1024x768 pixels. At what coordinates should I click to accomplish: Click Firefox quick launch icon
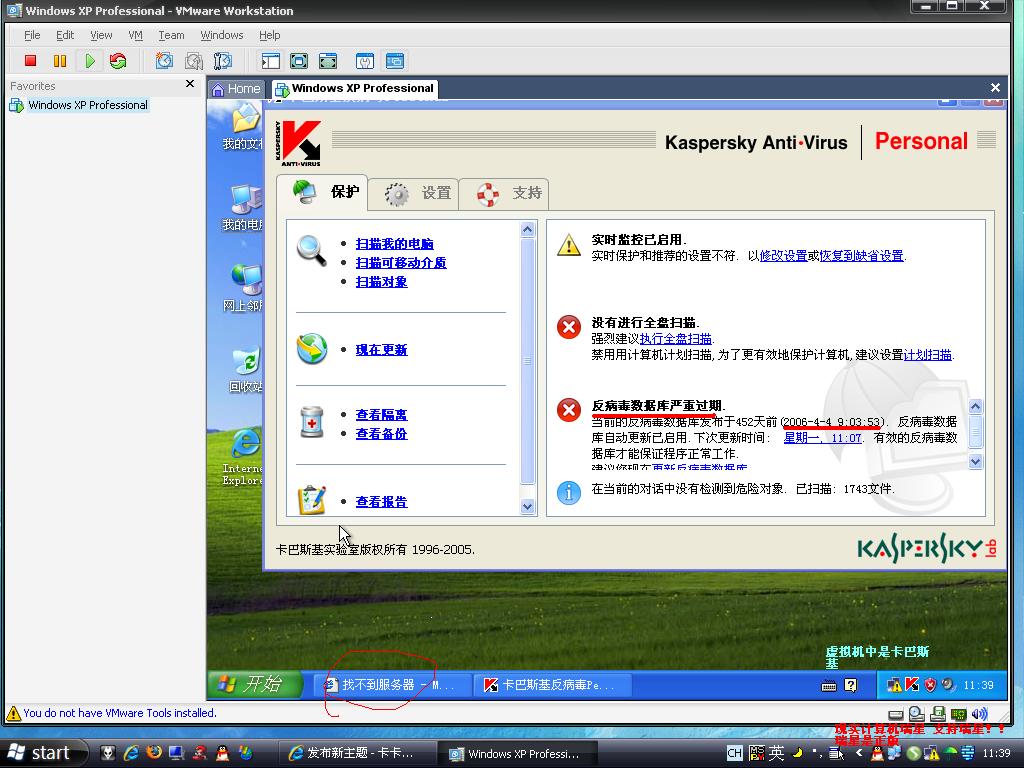153,752
